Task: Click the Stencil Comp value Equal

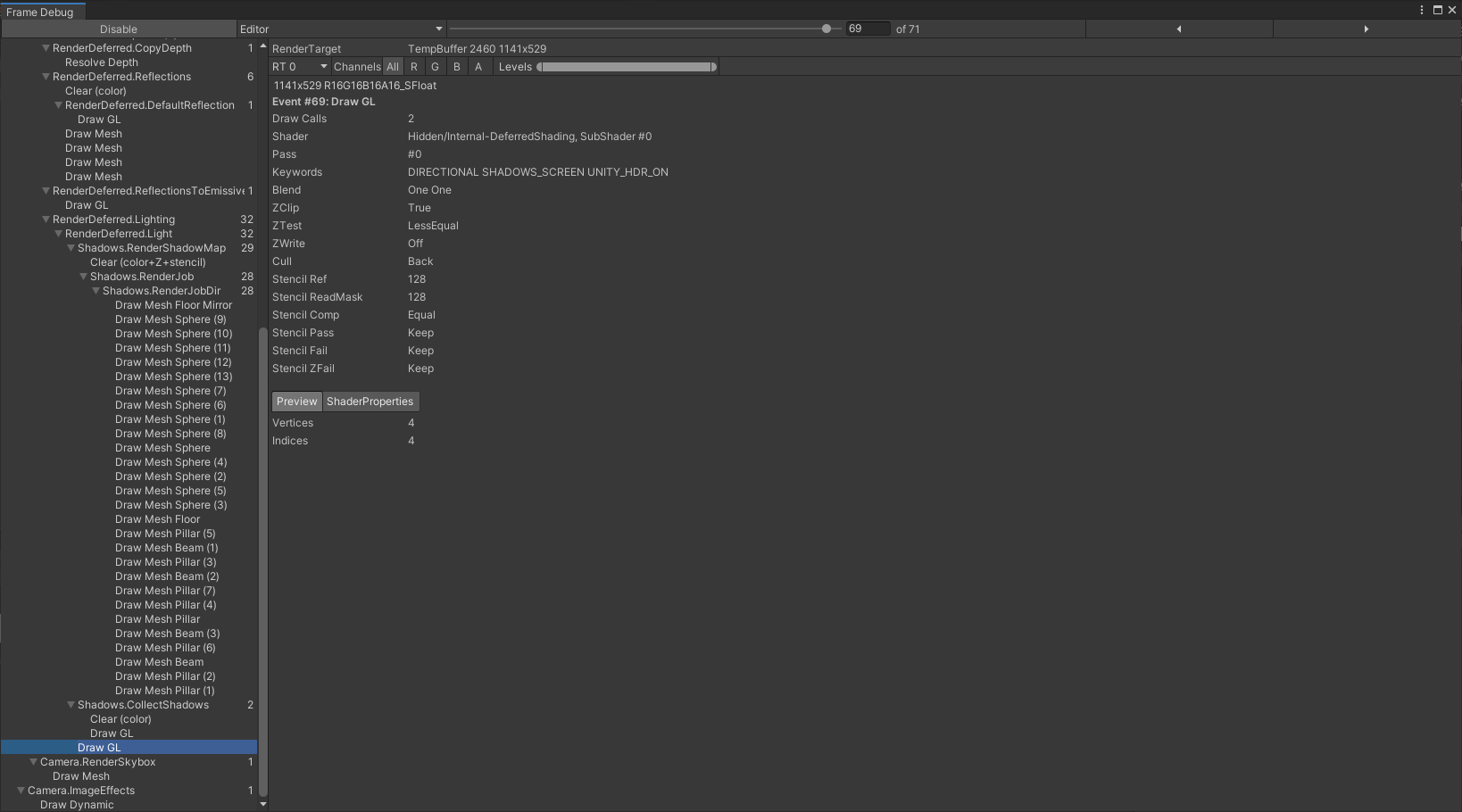Action: point(421,315)
